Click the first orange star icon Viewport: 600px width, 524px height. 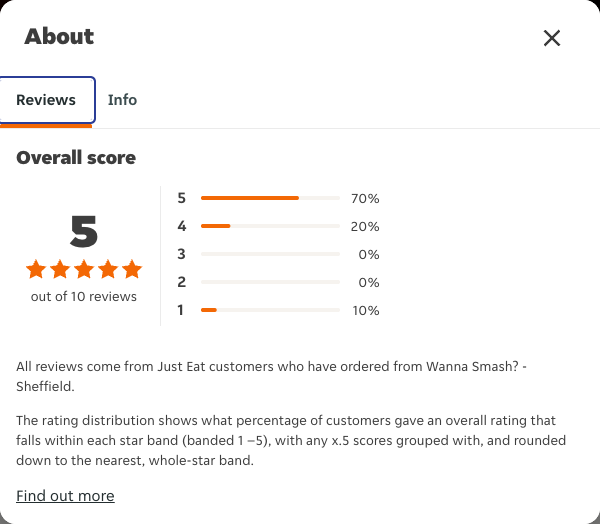[x=36, y=269]
